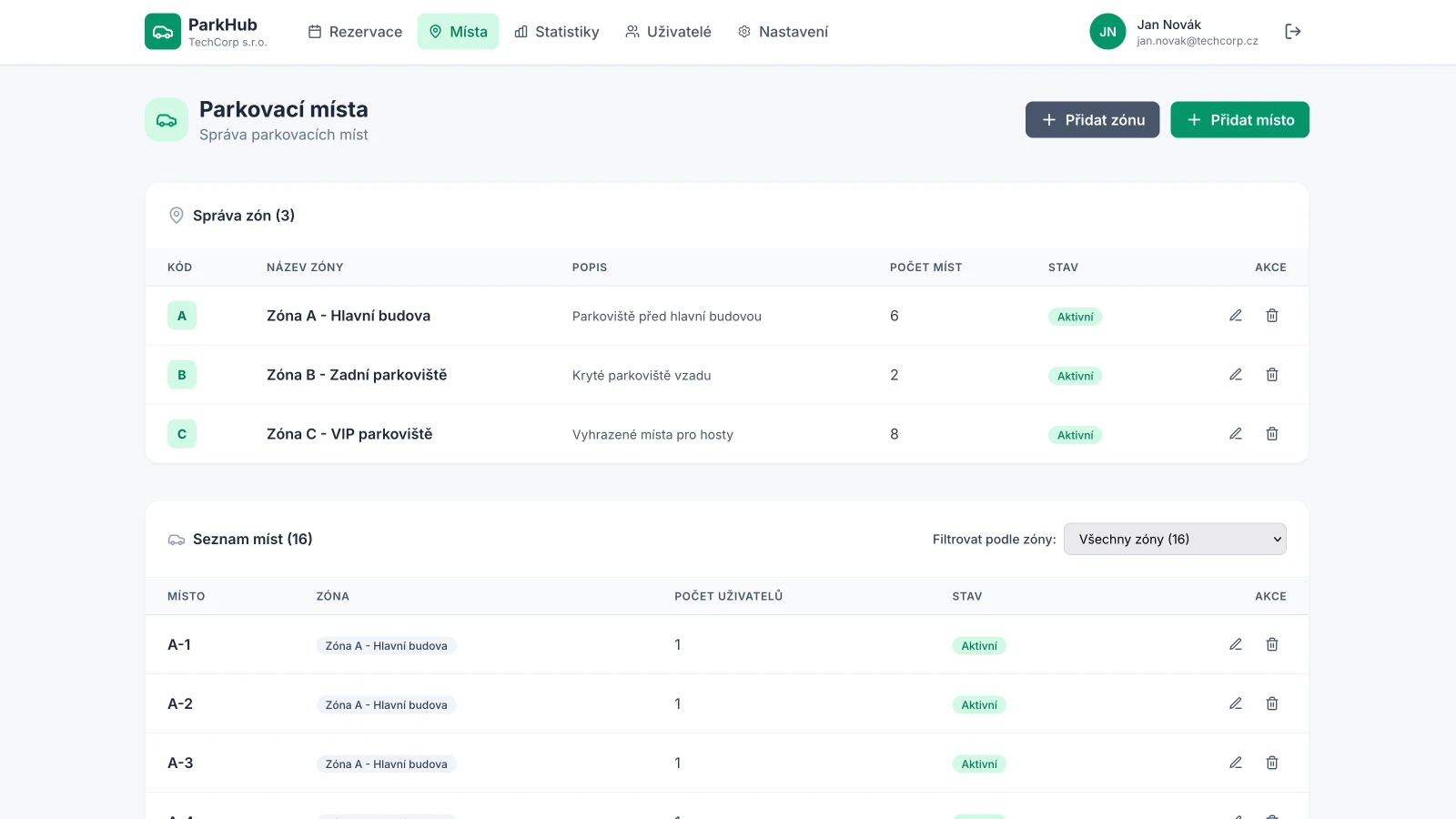
Task: Edit Zóna A - Hlavní budova with pencil icon
Action: 1235,316
